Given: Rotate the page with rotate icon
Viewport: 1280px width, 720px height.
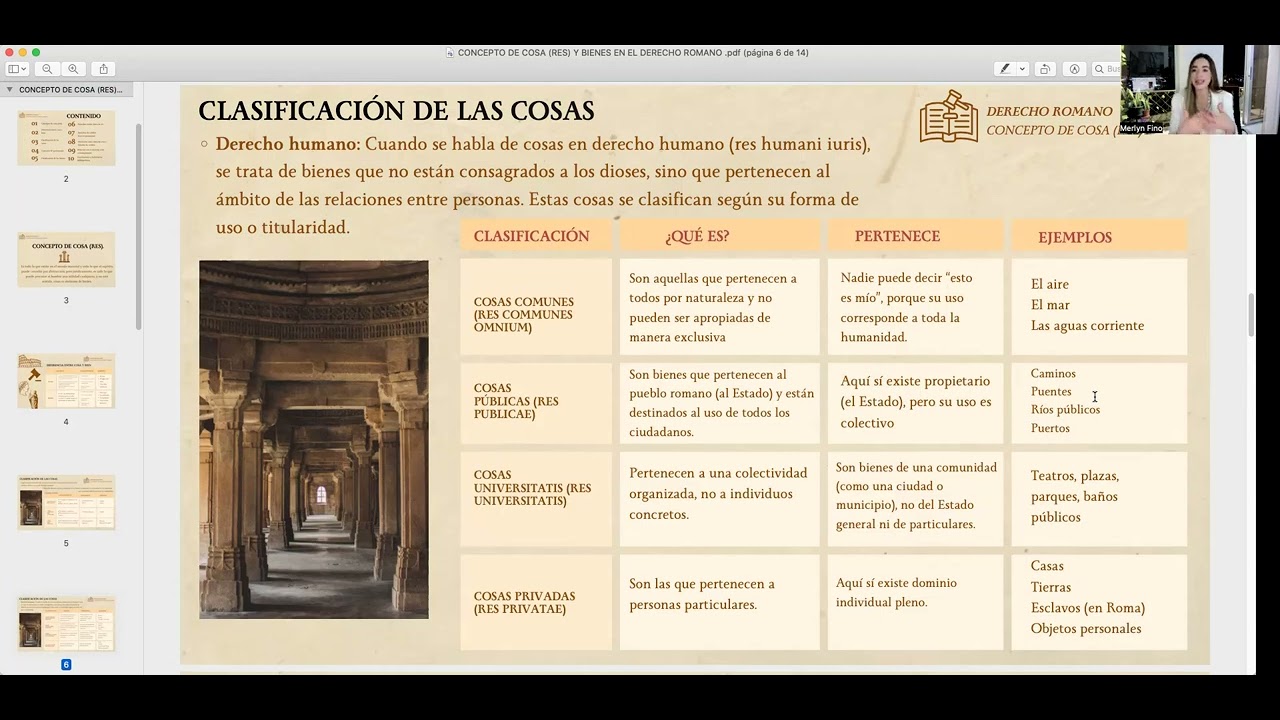Looking at the screenshot, I should pyautogui.click(x=1045, y=69).
